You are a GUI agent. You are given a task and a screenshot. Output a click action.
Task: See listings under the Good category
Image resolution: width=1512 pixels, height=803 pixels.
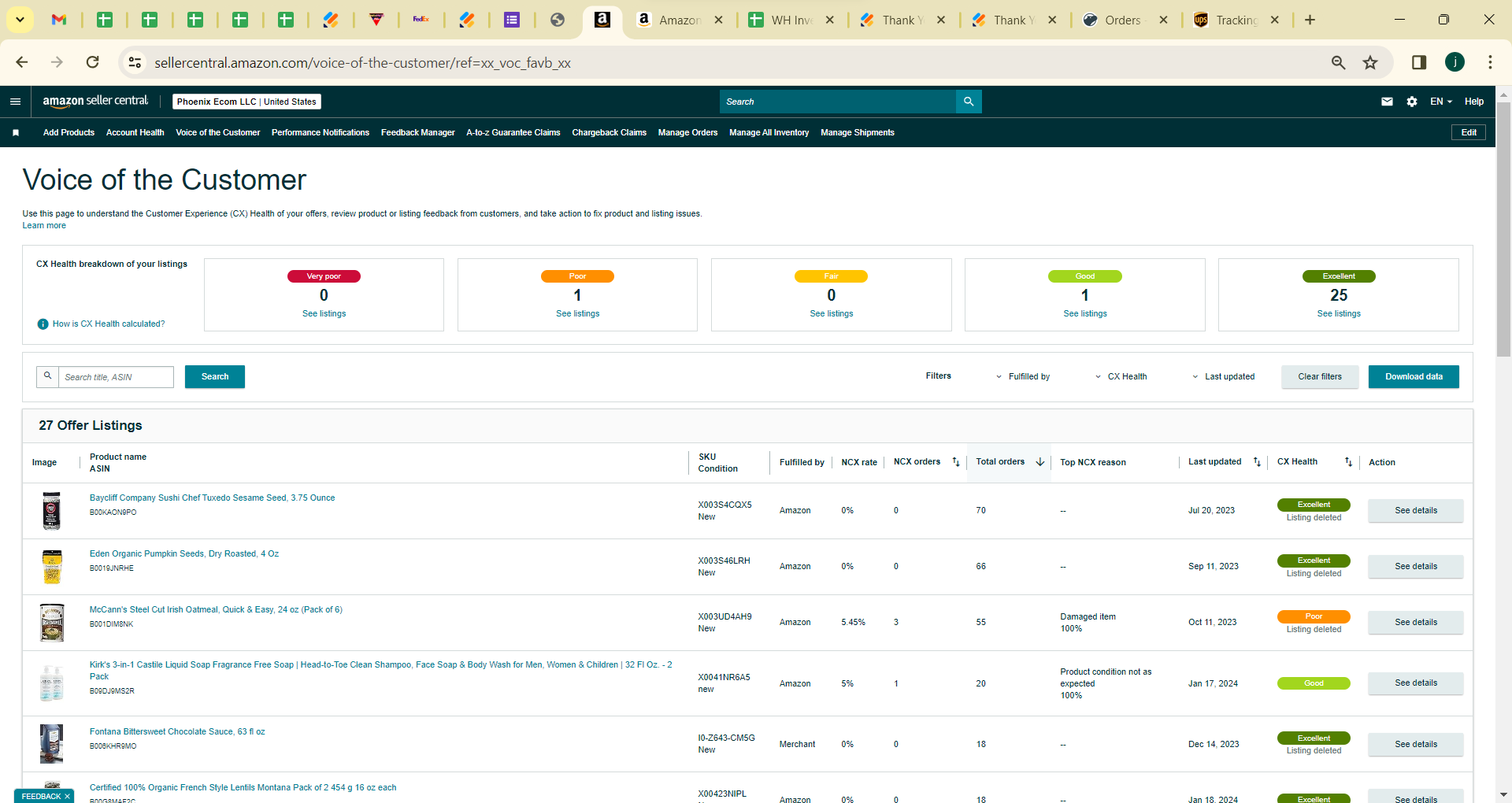(1085, 314)
